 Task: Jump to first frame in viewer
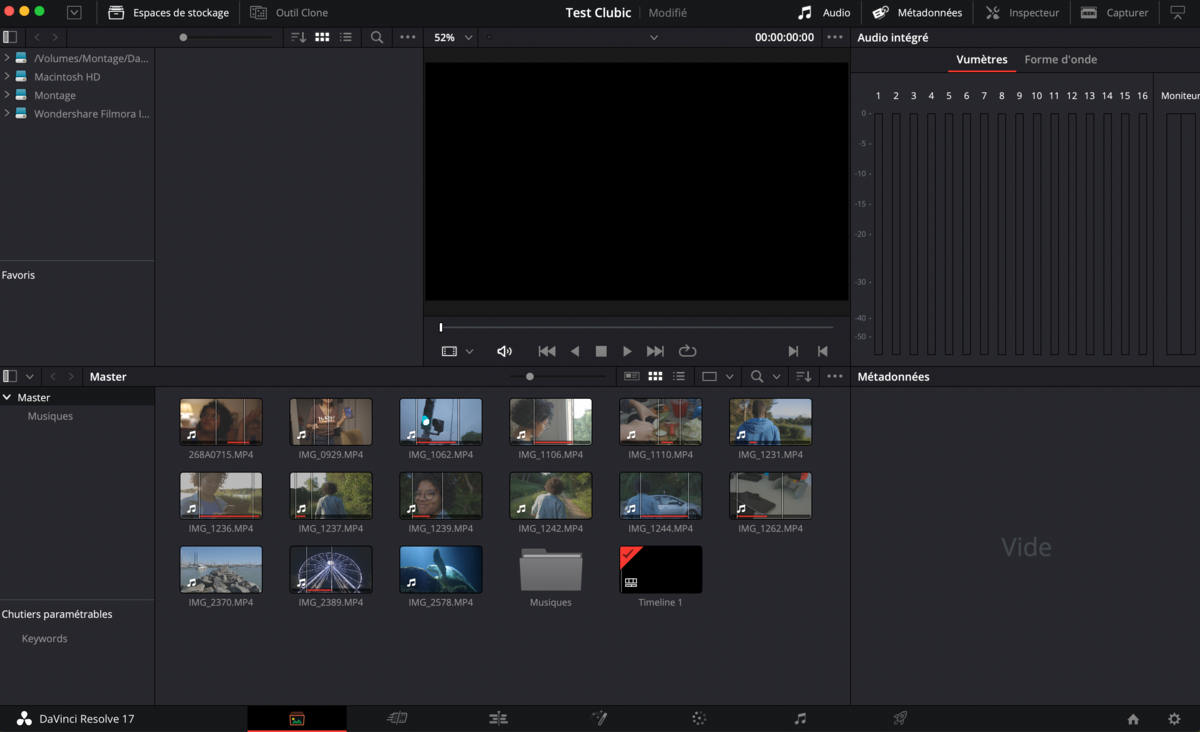point(547,351)
